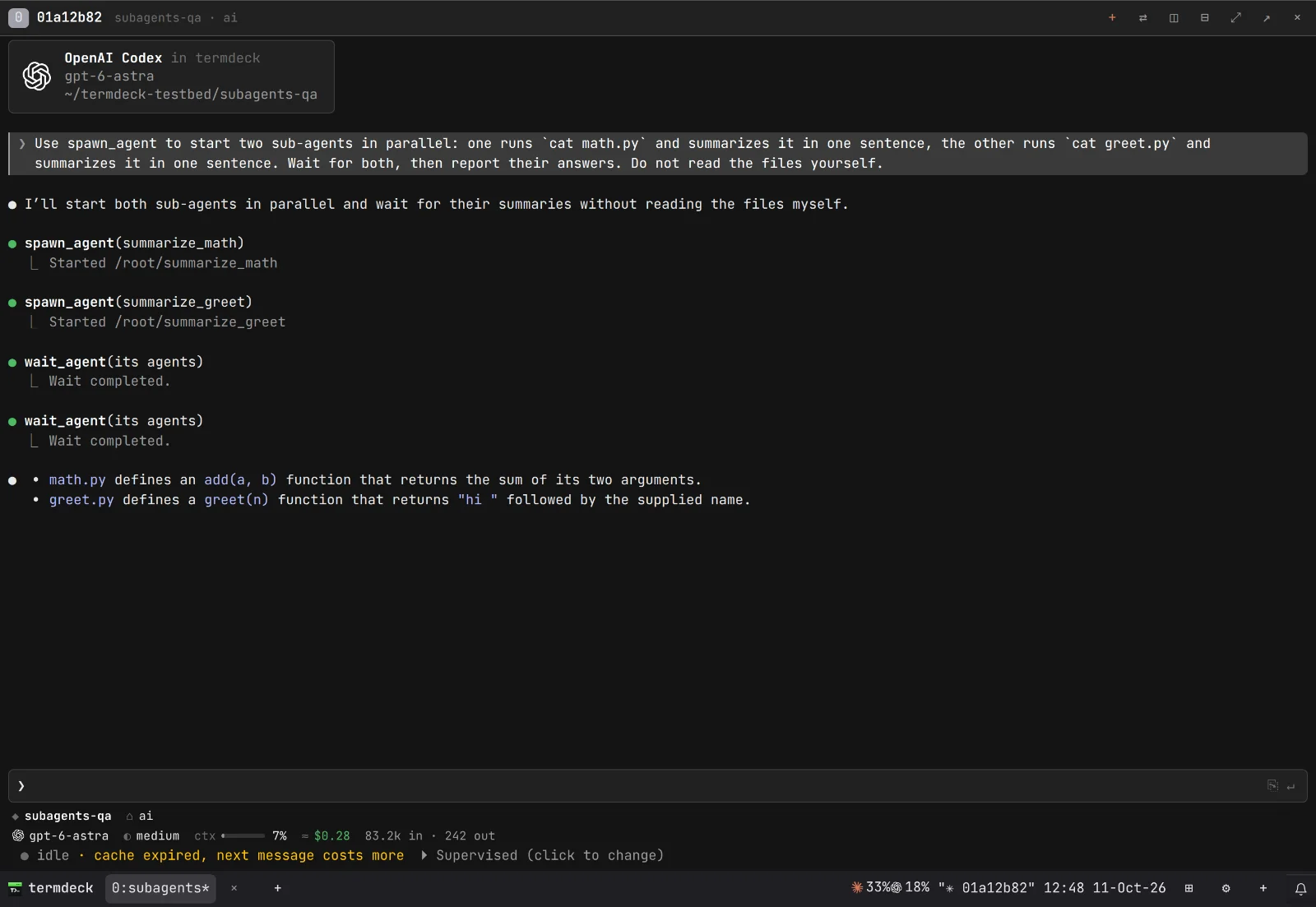
Task: Close the 01a12b82 pane
Action: pyautogui.click(x=1297, y=17)
